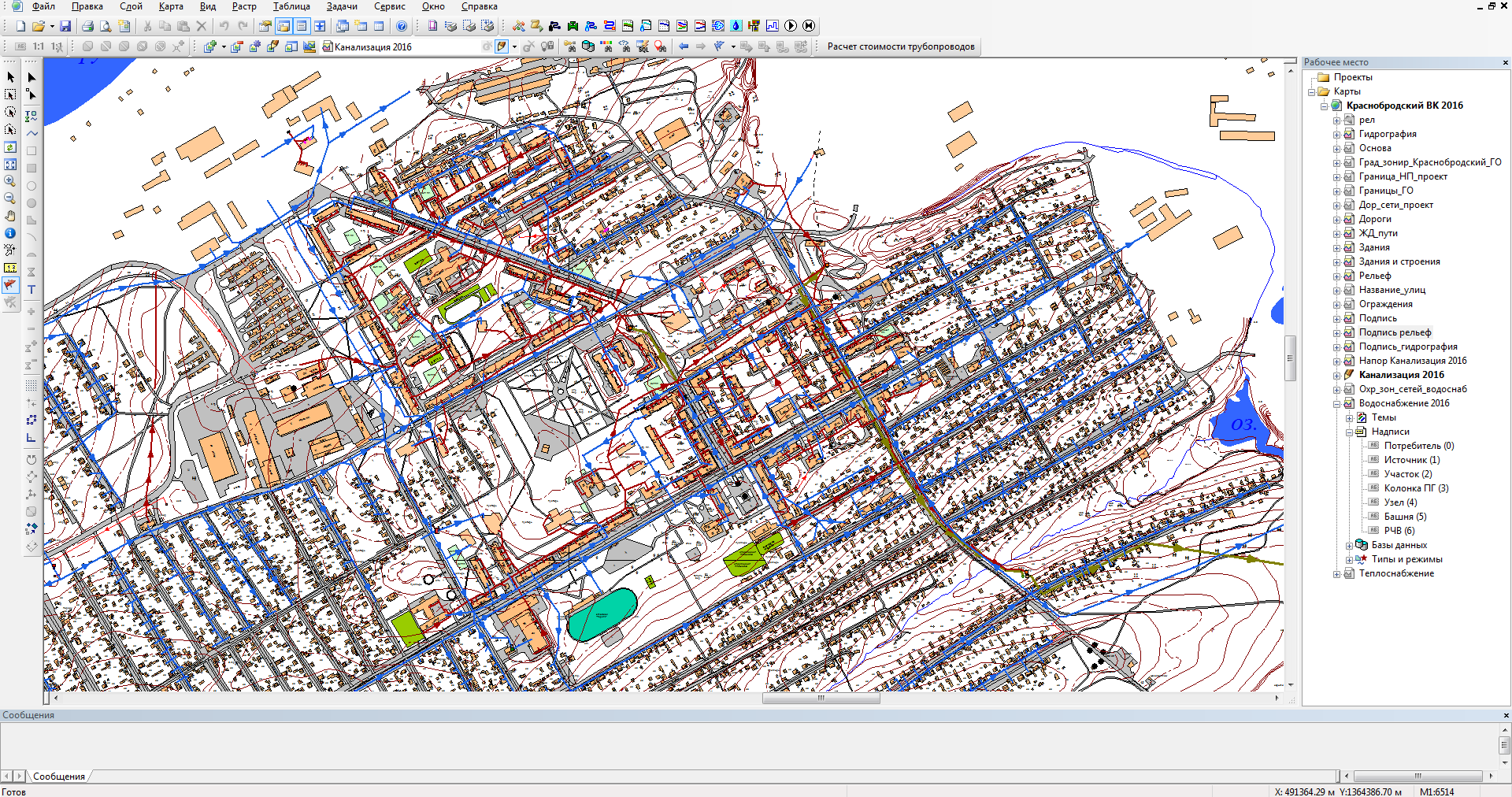Click the map horizontal scrollbar thumb
This screenshot has height=797, width=1512.
tap(821, 699)
